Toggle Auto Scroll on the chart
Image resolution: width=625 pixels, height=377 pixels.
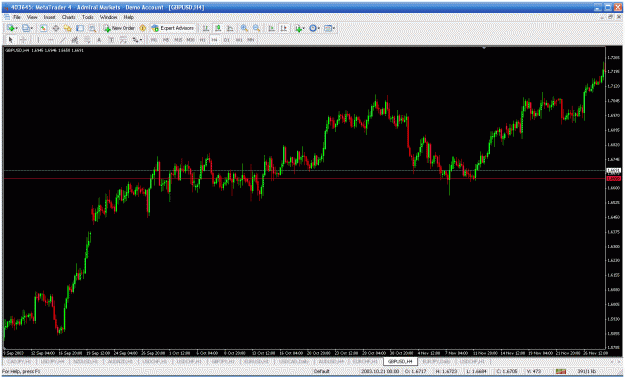pos(271,28)
